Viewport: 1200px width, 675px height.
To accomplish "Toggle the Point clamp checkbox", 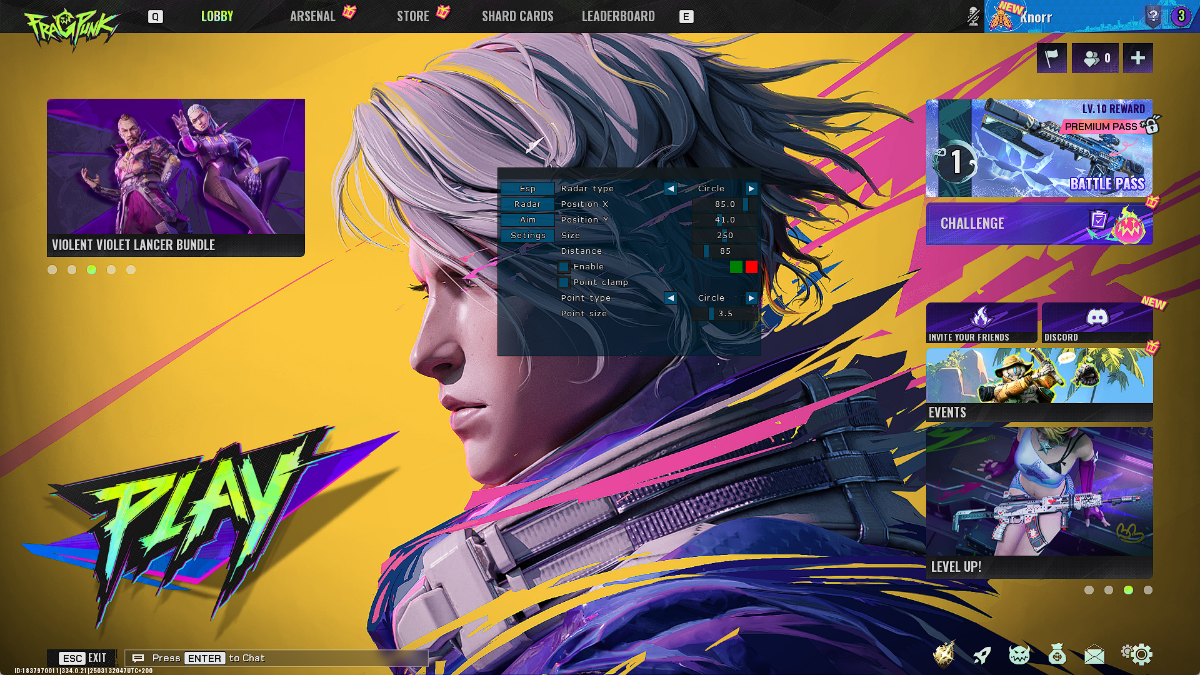I will [x=564, y=283].
